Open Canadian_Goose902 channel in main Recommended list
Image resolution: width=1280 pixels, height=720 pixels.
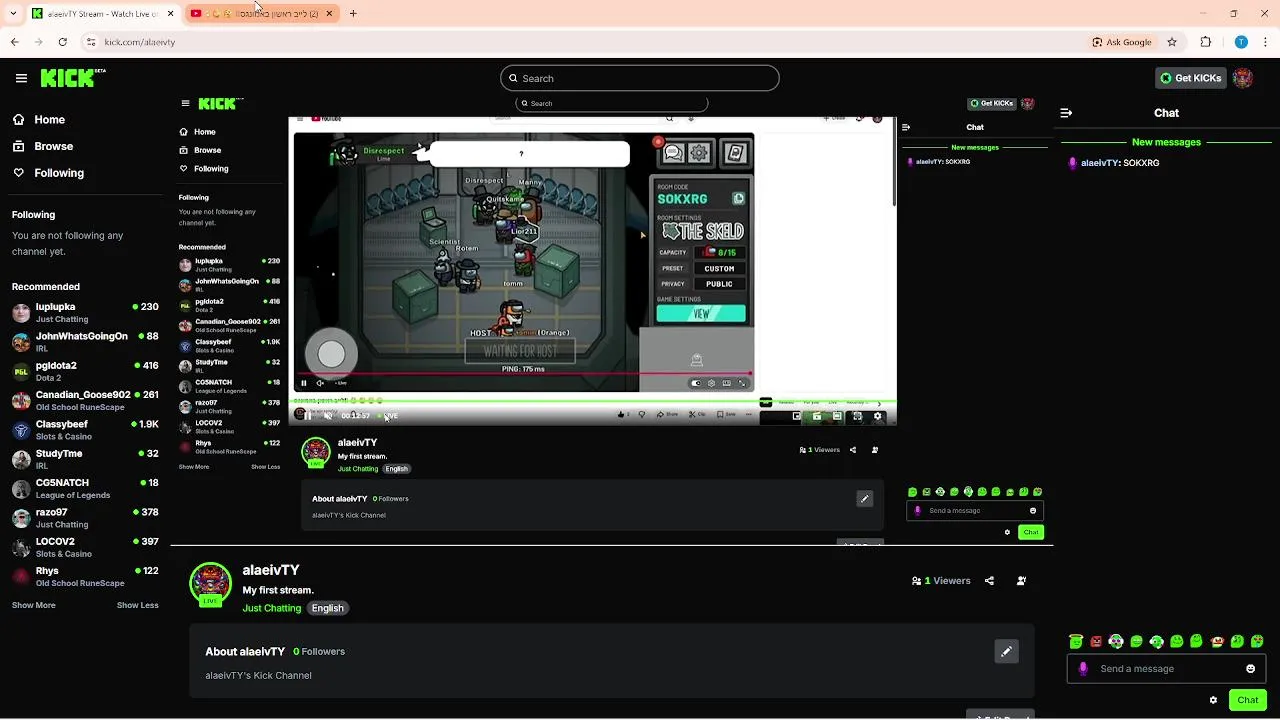[x=85, y=401]
